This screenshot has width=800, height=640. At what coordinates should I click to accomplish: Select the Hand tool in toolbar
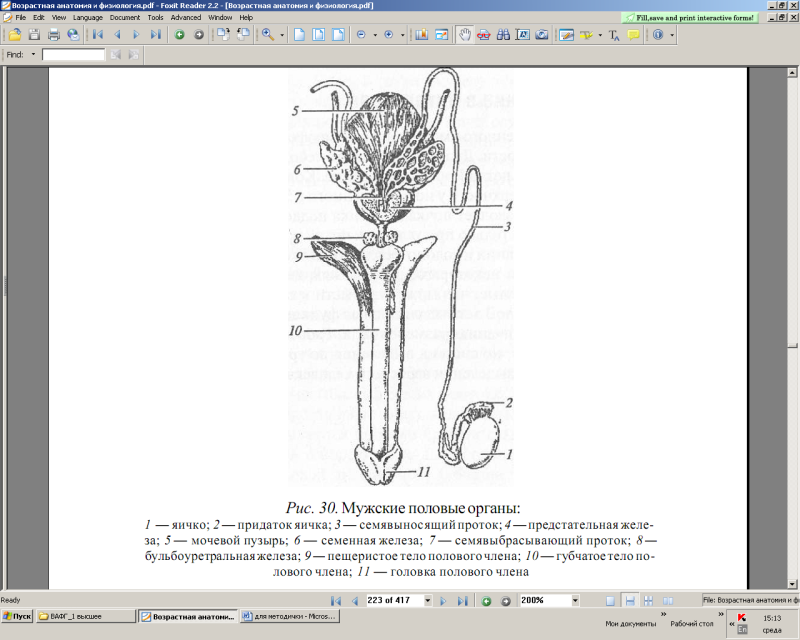click(464, 34)
